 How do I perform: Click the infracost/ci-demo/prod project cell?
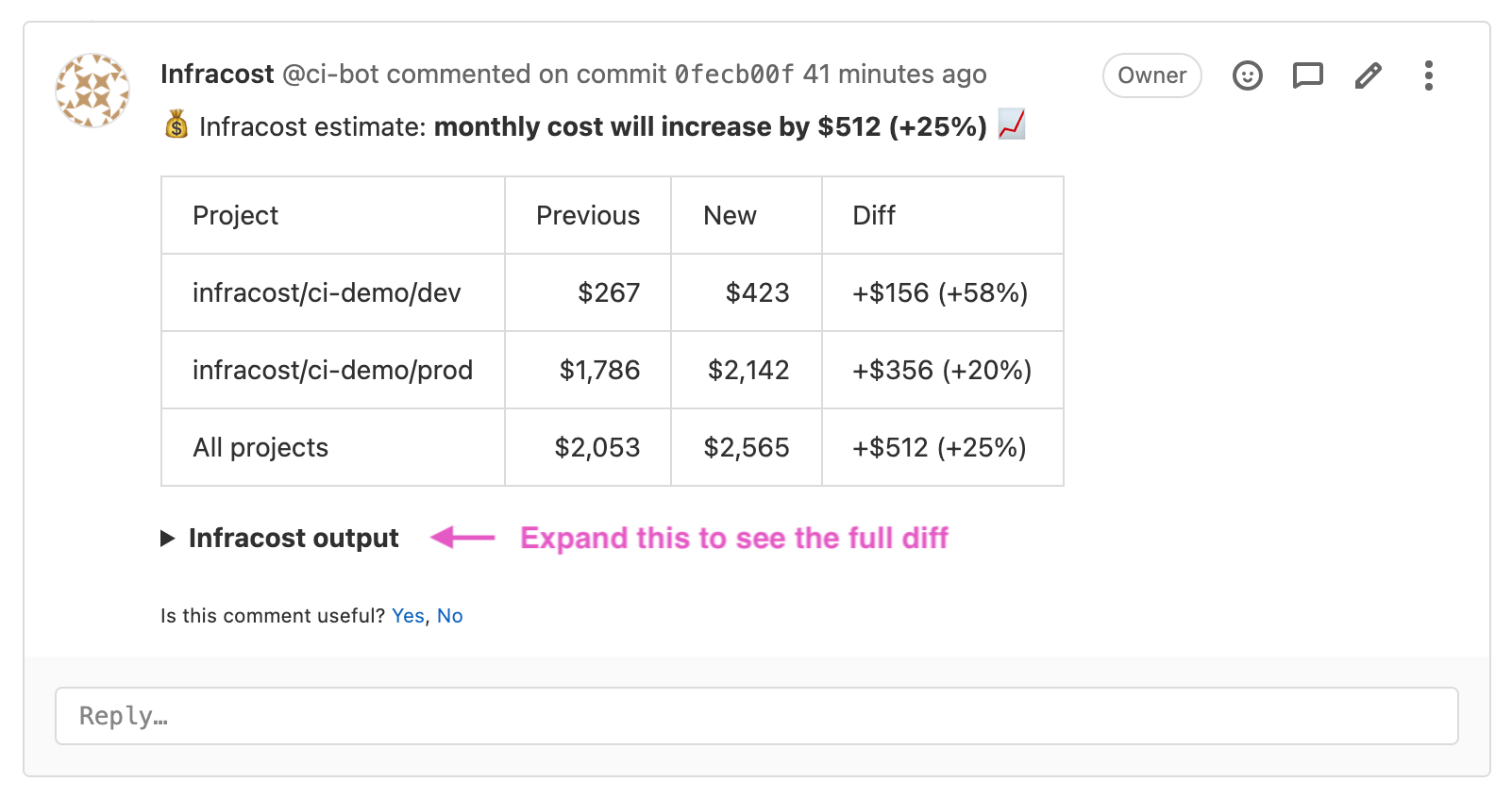coord(332,371)
